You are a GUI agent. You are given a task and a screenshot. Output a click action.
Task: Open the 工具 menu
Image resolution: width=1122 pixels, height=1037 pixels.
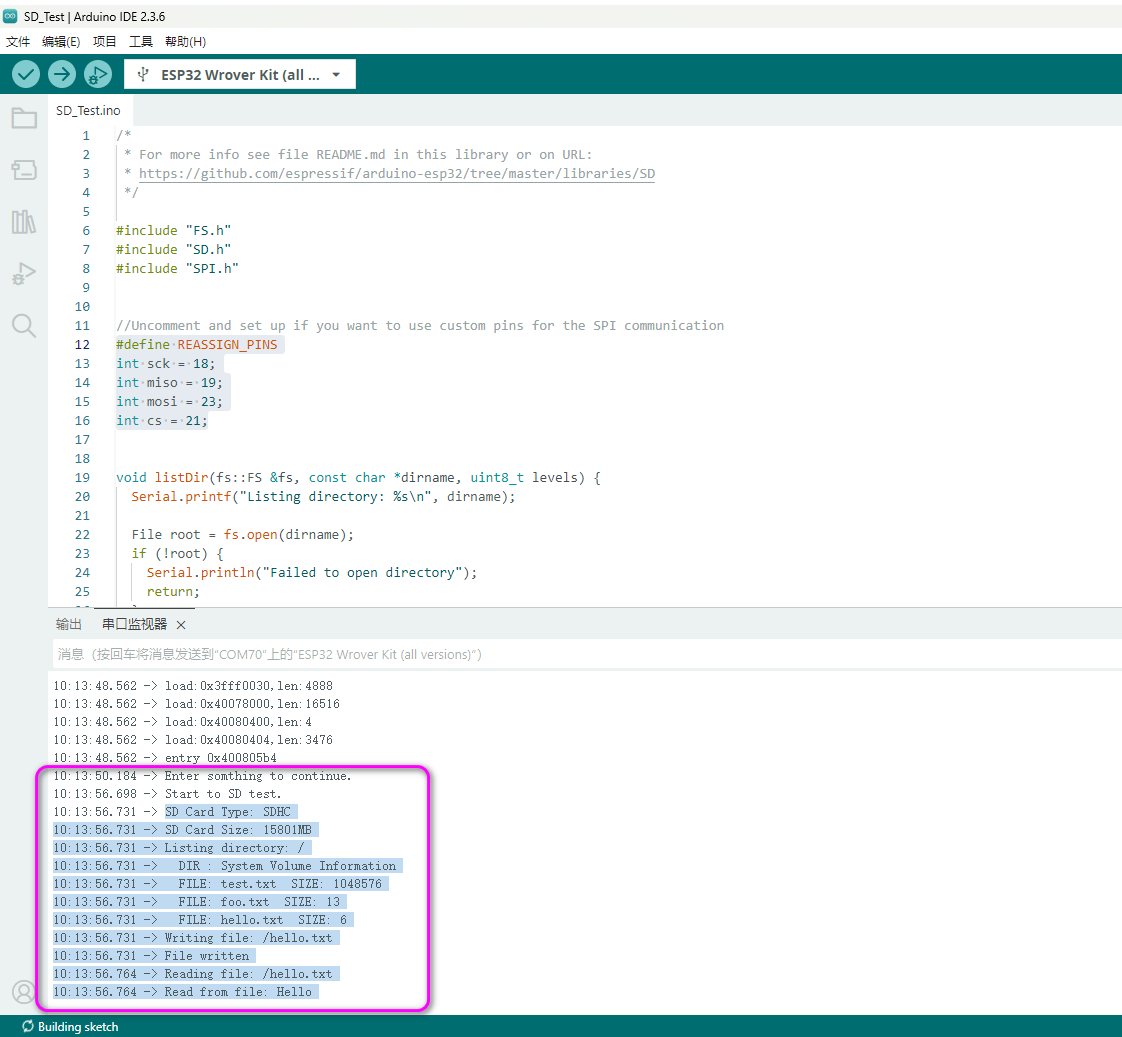point(141,42)
